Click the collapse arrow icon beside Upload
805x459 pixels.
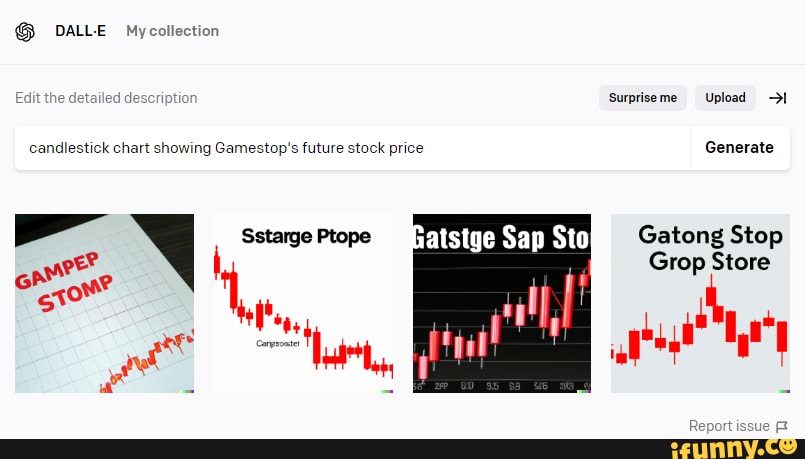(777, 98)
